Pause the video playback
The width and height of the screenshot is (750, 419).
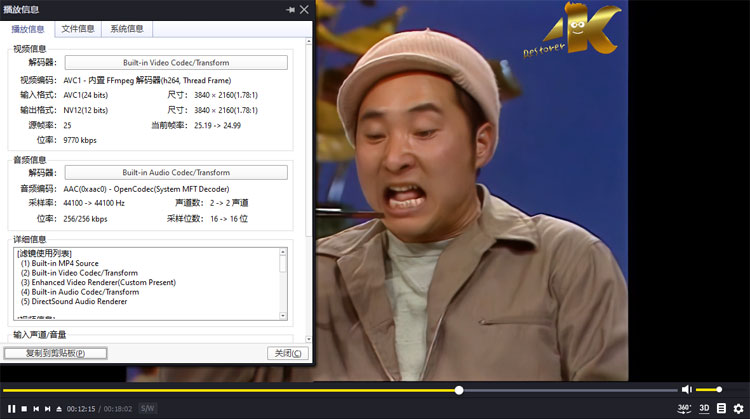[x=11, y=408]
